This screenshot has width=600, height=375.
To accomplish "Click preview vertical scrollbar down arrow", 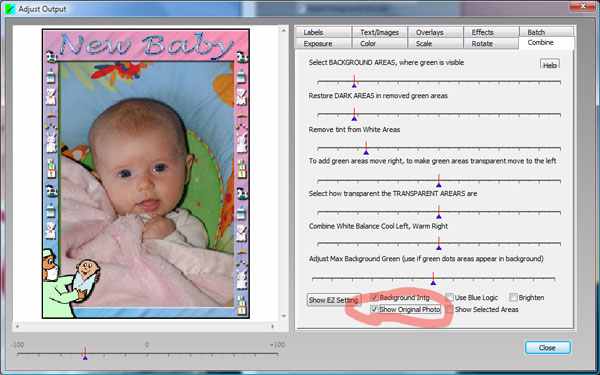I will 284,316.
